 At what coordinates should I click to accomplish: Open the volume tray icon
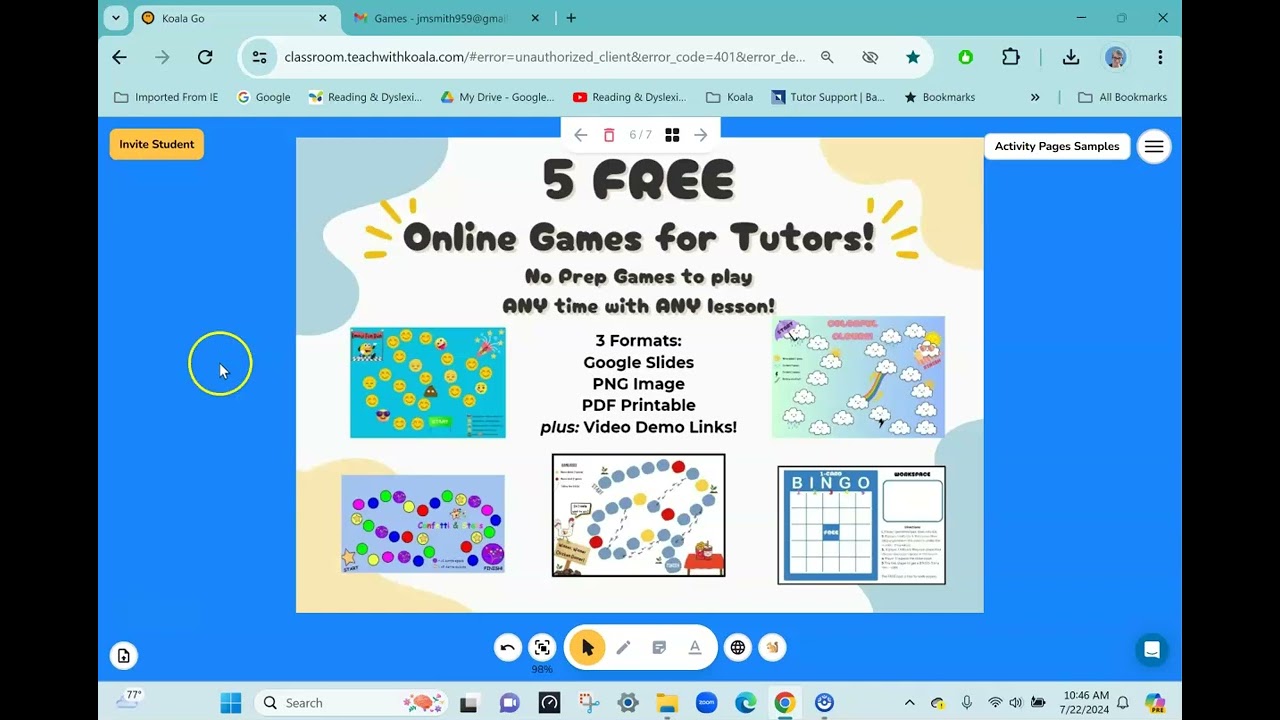tap(1016, 703)
